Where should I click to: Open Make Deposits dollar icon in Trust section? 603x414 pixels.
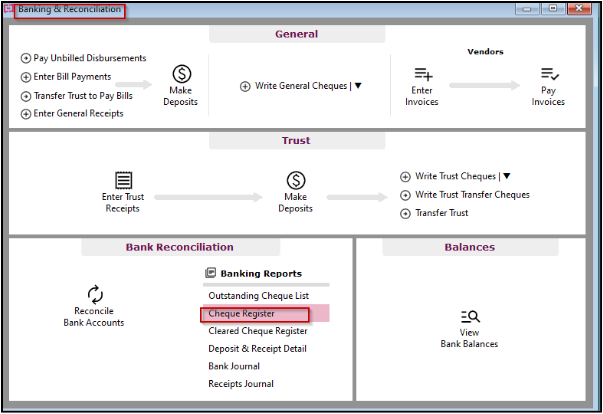click(x=296, y=180)
